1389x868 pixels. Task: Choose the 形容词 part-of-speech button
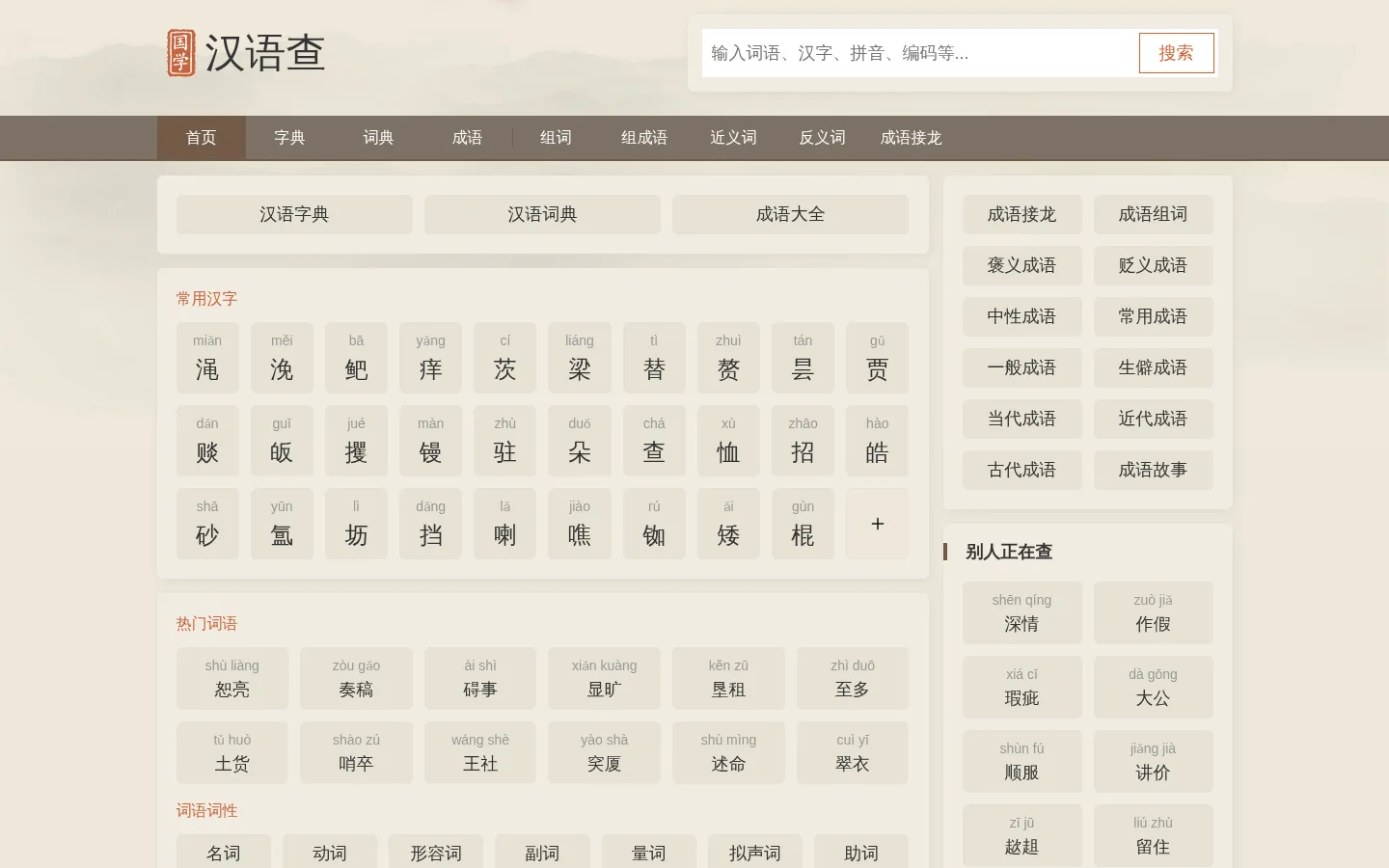tap(436, 853)
